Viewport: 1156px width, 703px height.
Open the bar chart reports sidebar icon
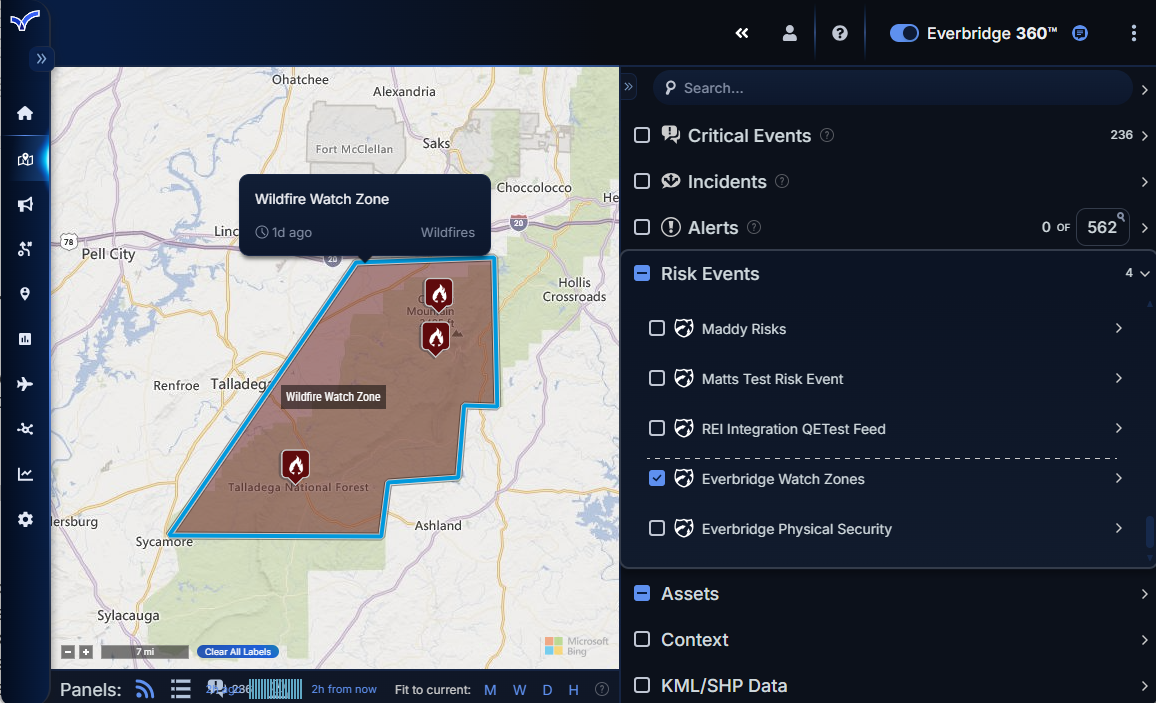25,339
